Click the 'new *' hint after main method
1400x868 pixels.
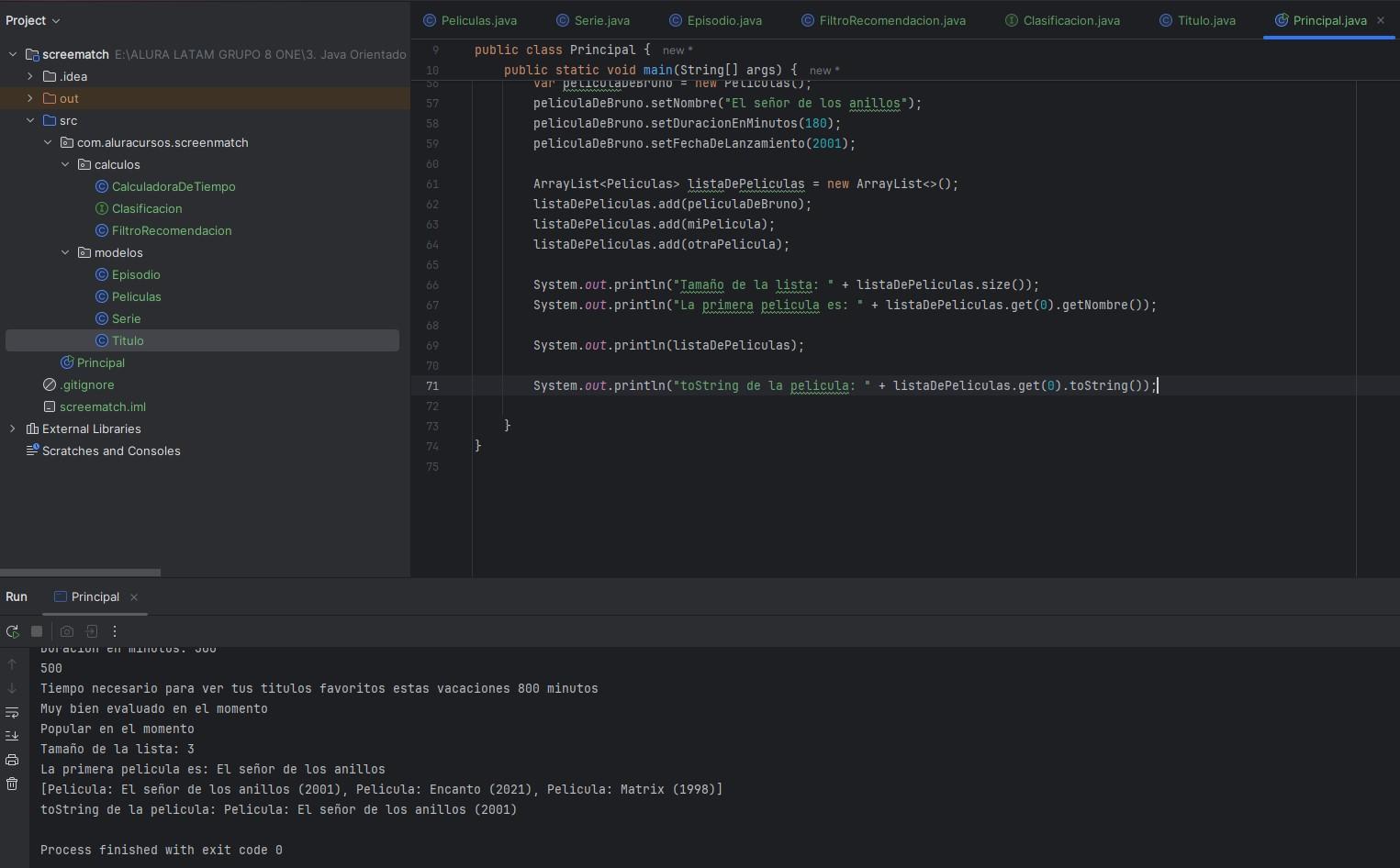click(824, 70)
